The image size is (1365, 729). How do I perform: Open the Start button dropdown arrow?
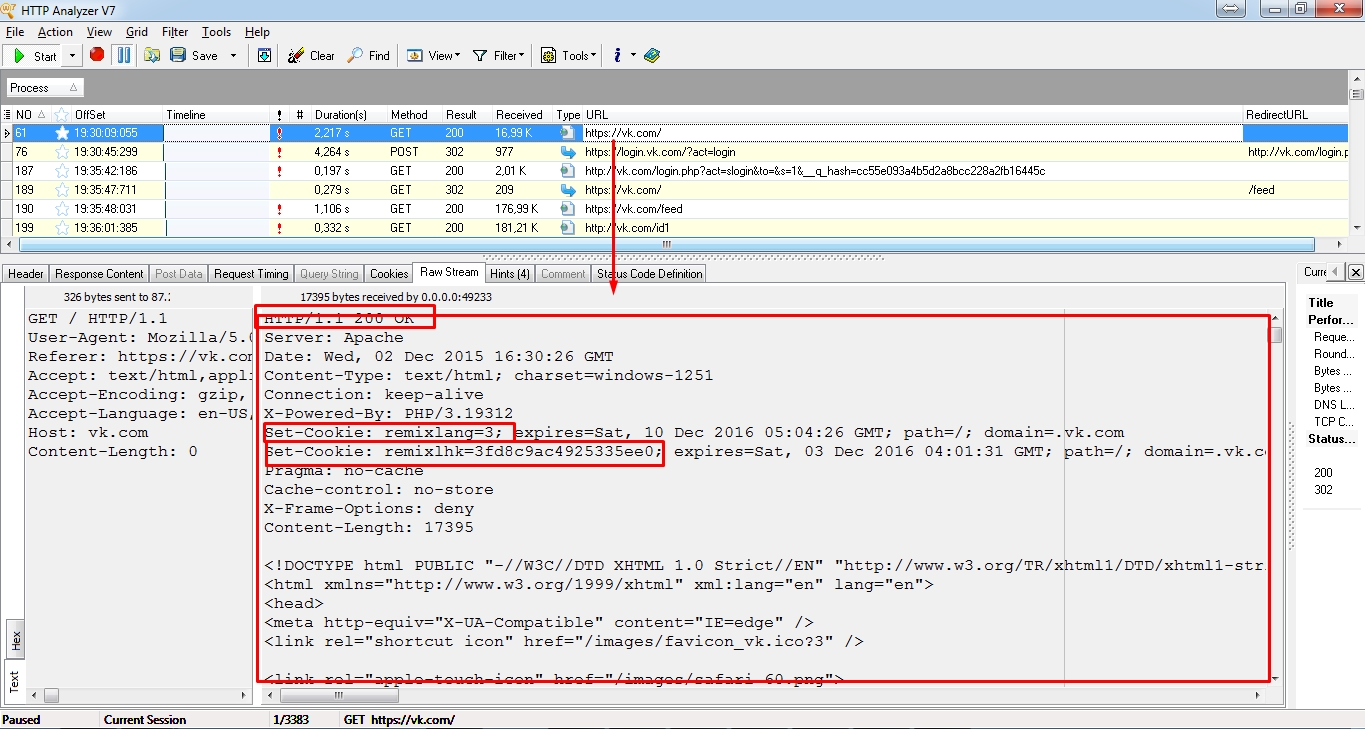[x=72, y=56]
